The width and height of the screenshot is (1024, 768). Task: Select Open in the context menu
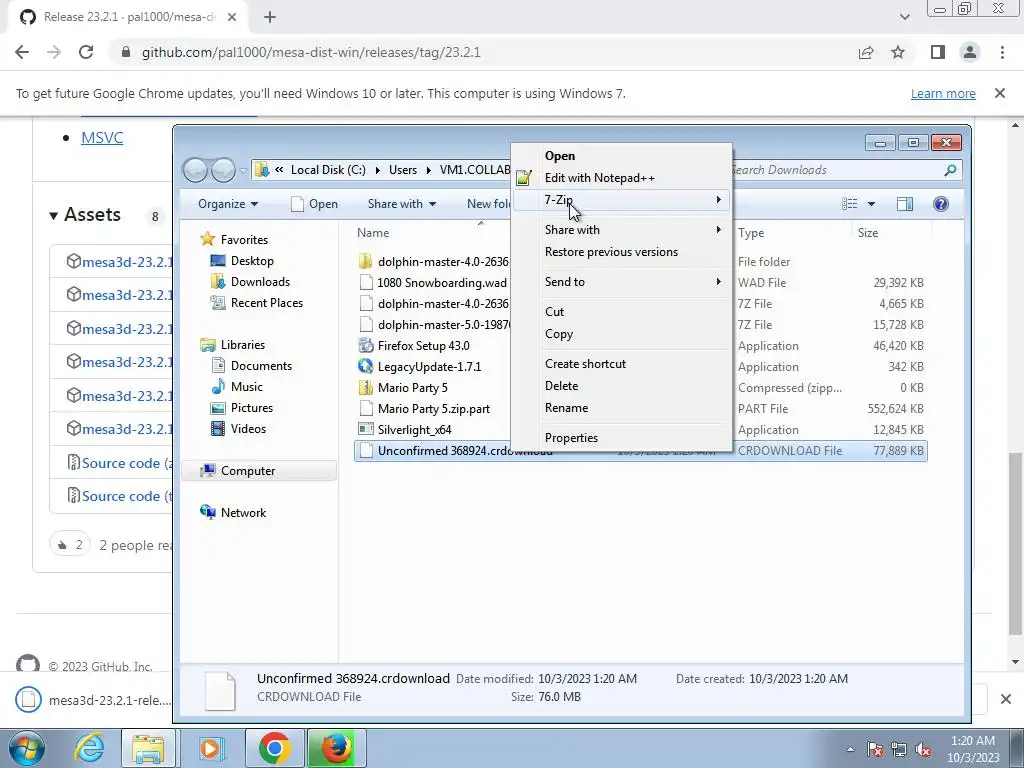pyautogui.click(x=621, y=155)
